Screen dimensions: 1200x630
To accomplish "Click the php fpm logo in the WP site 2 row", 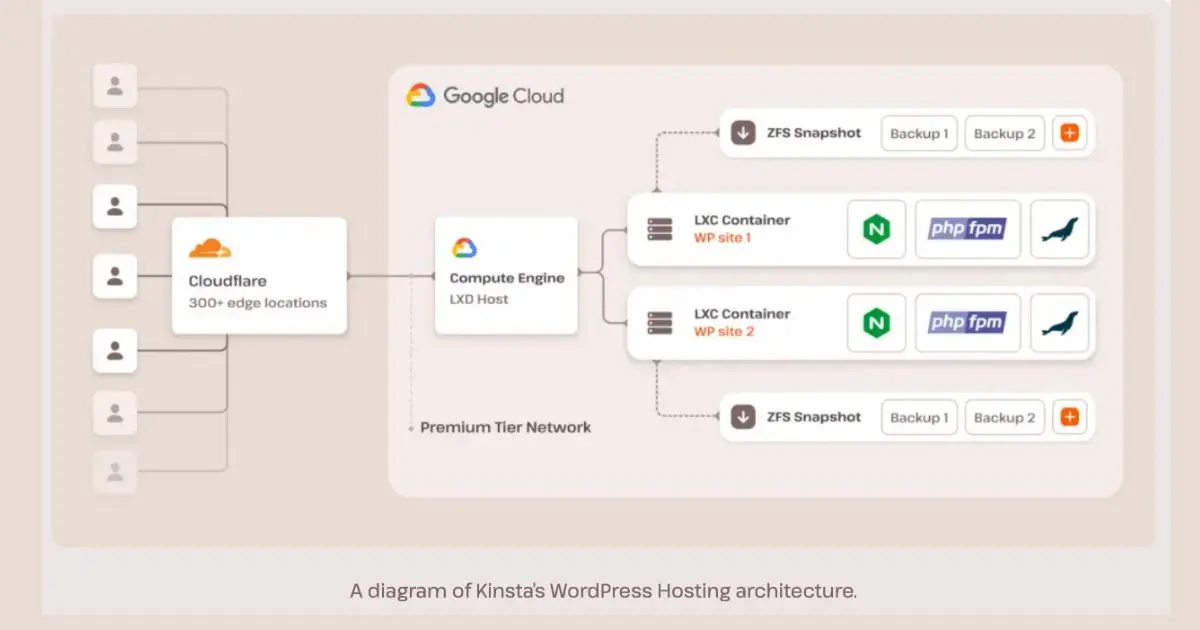I will (967, 323).
